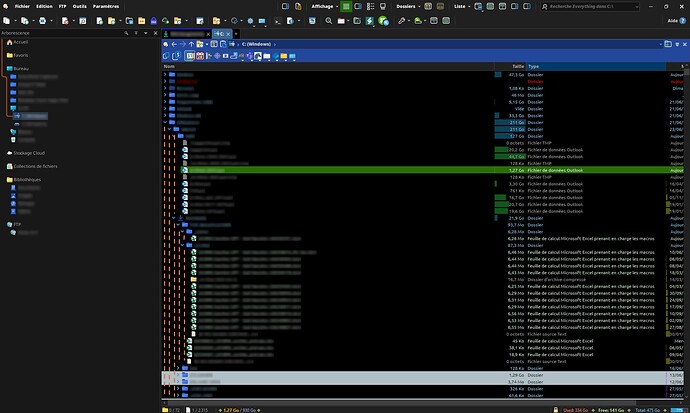Sort by the Taille column header

(510, 66)
